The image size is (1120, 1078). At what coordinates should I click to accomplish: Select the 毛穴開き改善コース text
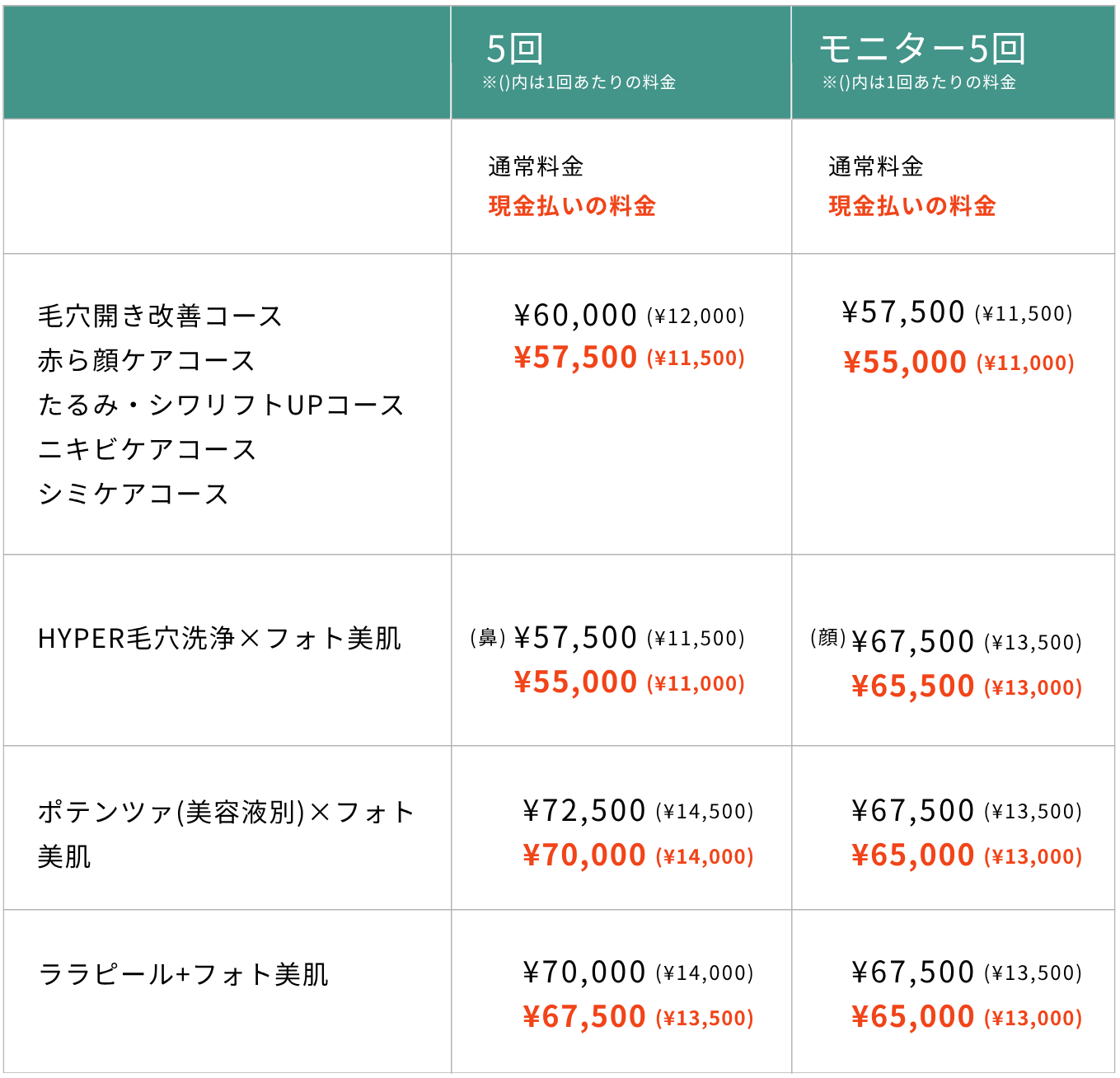160,316
